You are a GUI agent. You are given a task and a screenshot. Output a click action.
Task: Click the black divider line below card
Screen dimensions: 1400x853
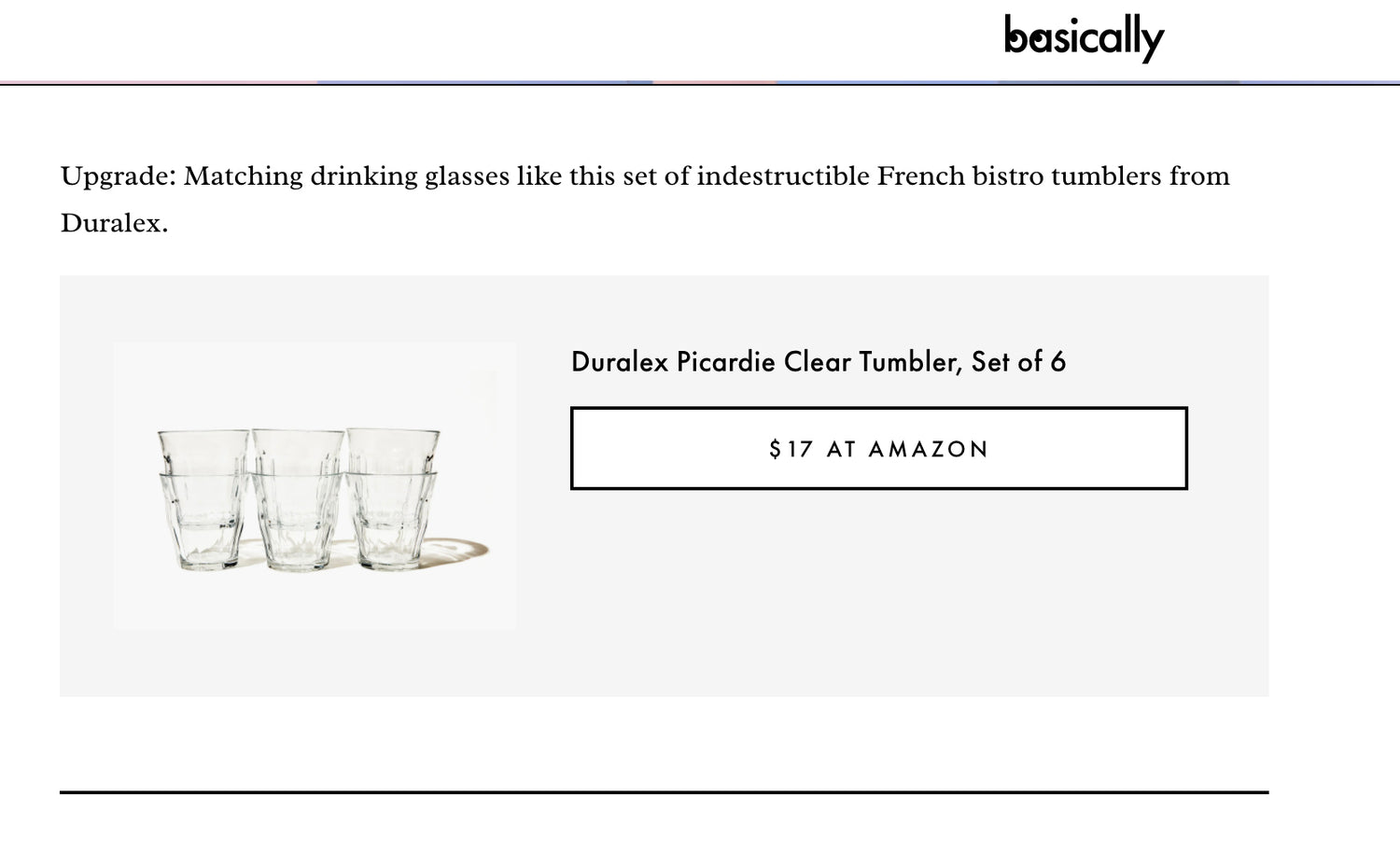664,792
